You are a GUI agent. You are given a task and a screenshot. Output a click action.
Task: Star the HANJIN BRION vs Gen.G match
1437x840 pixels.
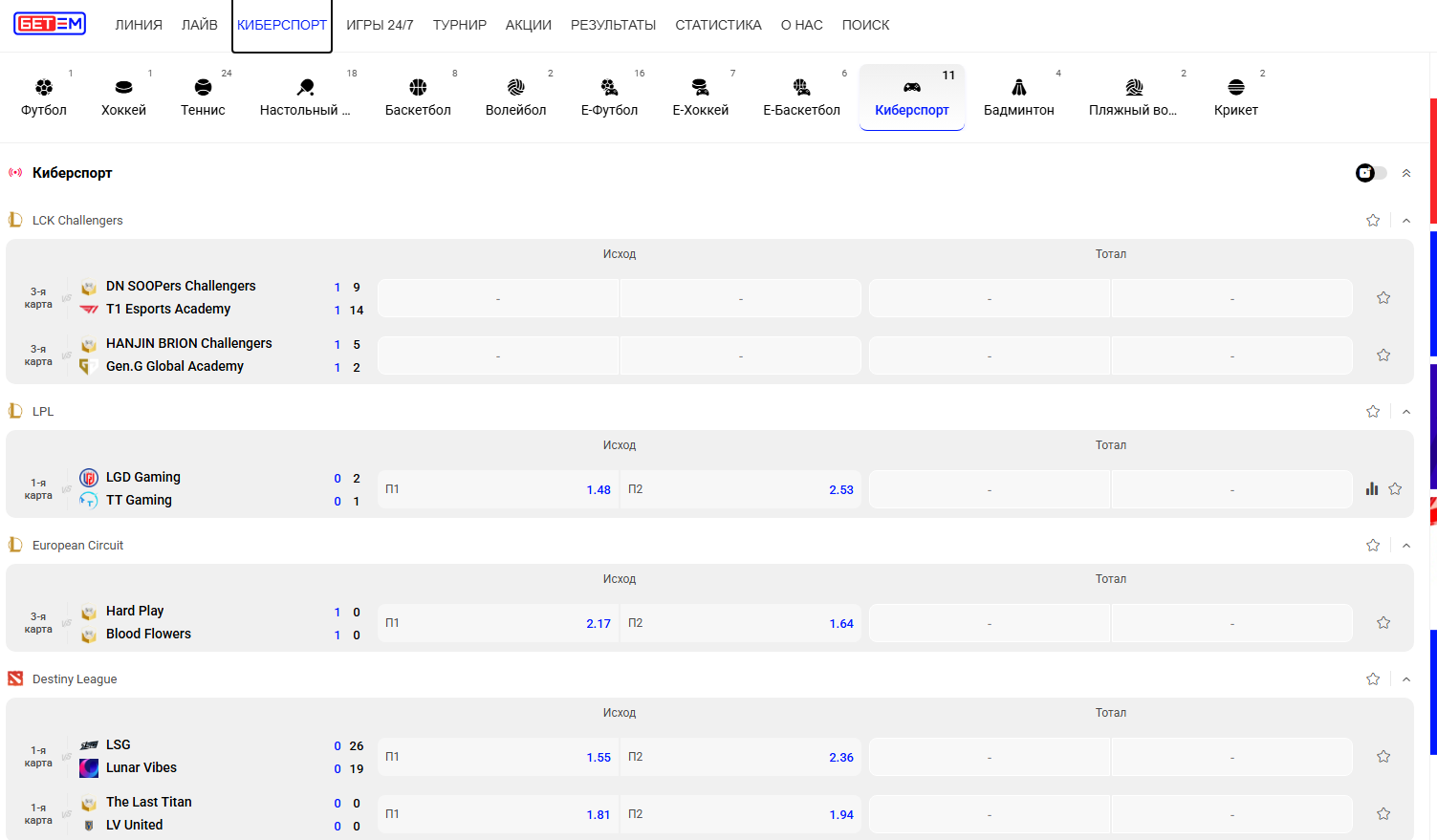[x=1383, y=355]
